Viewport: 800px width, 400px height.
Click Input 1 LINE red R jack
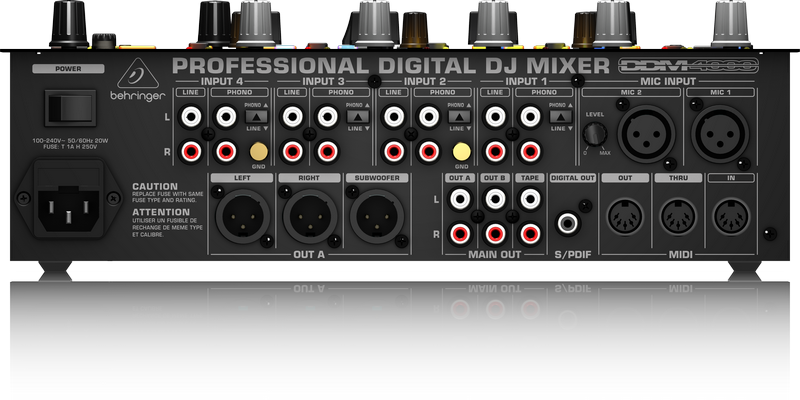(495, 152)
